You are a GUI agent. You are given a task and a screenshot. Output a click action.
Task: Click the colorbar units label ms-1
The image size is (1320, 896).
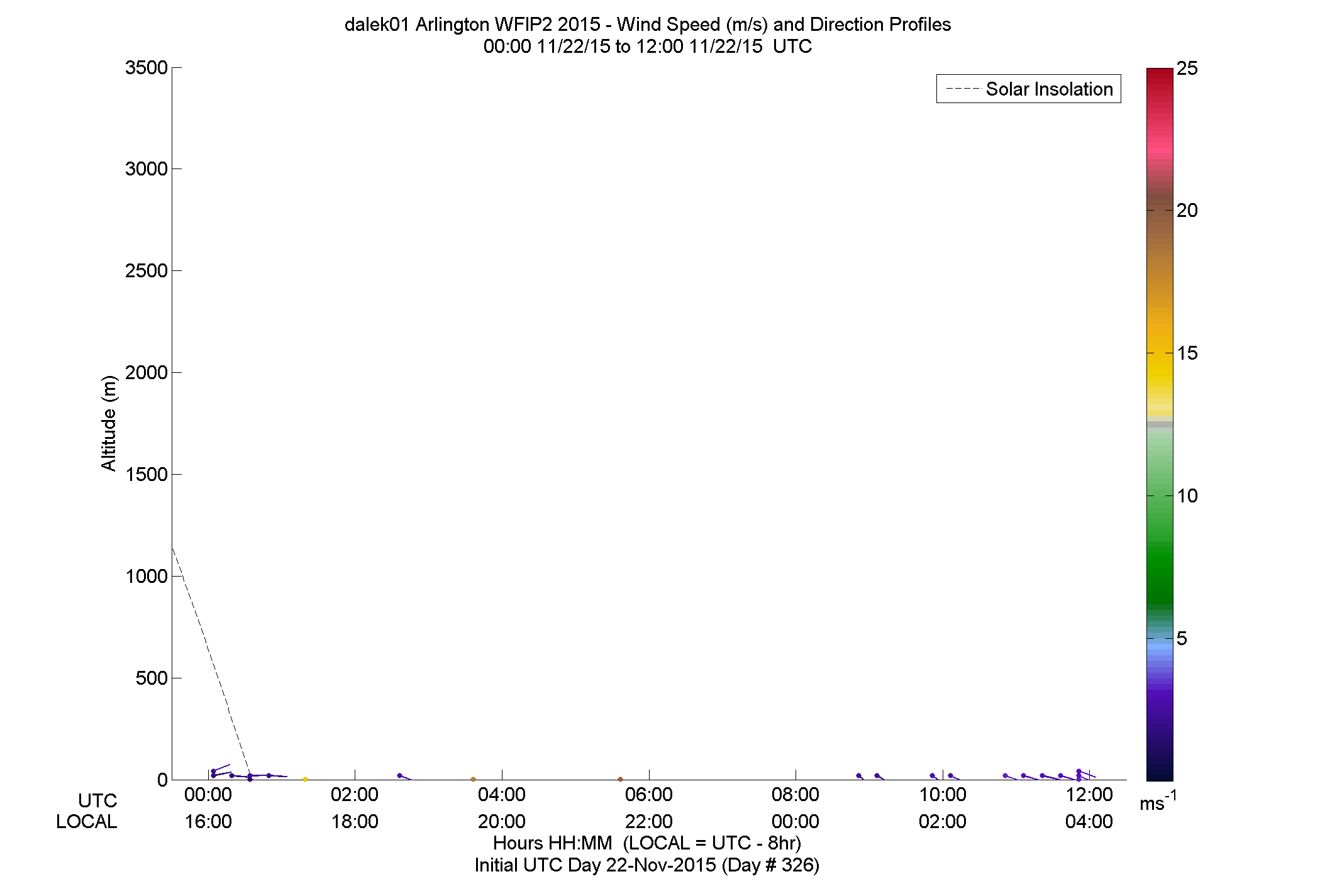1158,801
